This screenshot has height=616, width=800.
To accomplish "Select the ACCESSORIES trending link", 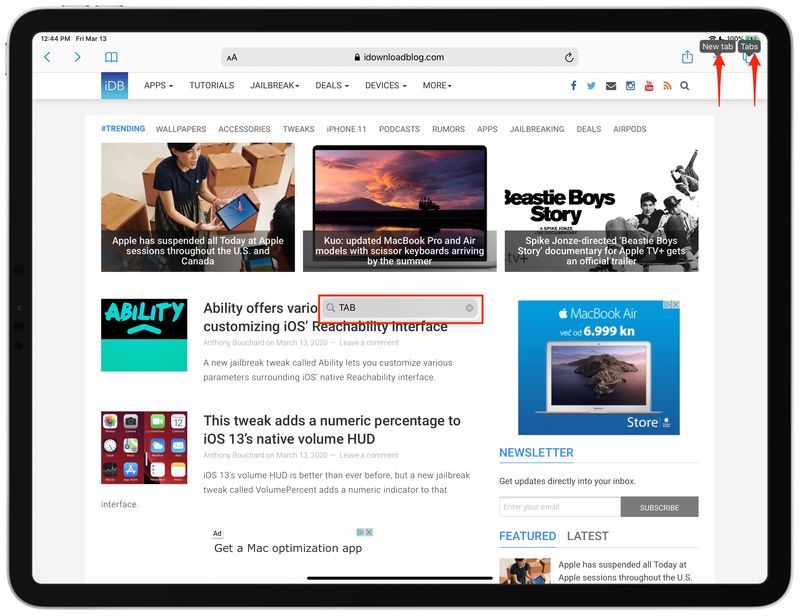I will (x=244, y=129).
